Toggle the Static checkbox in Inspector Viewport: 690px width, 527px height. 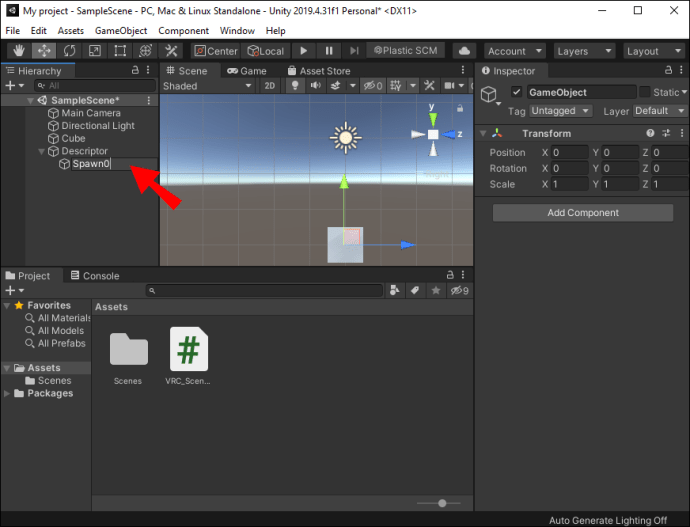pos(644,92)
